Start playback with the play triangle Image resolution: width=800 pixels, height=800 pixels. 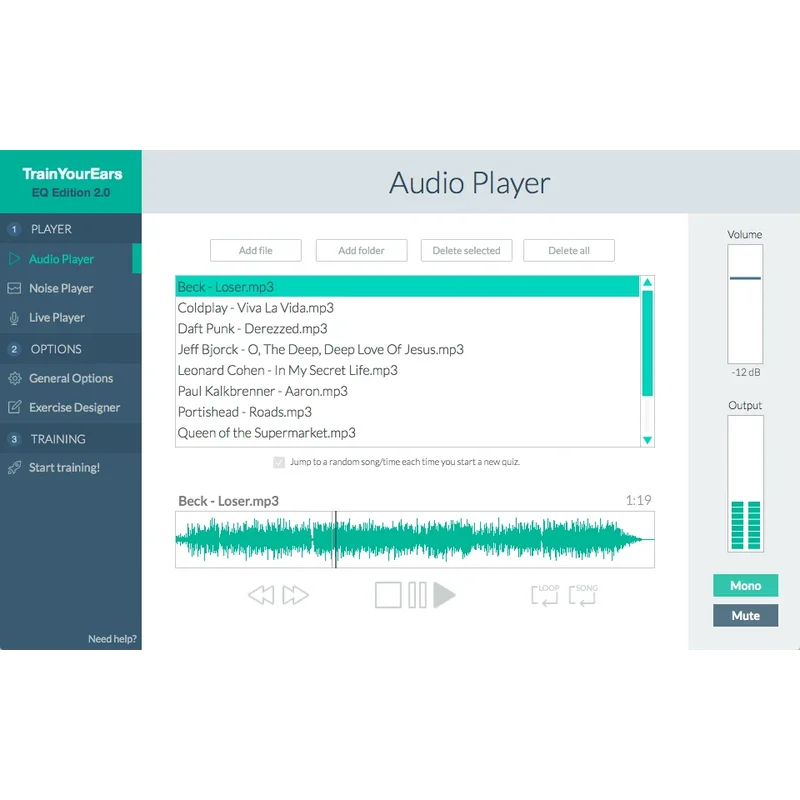click(444, 595)
